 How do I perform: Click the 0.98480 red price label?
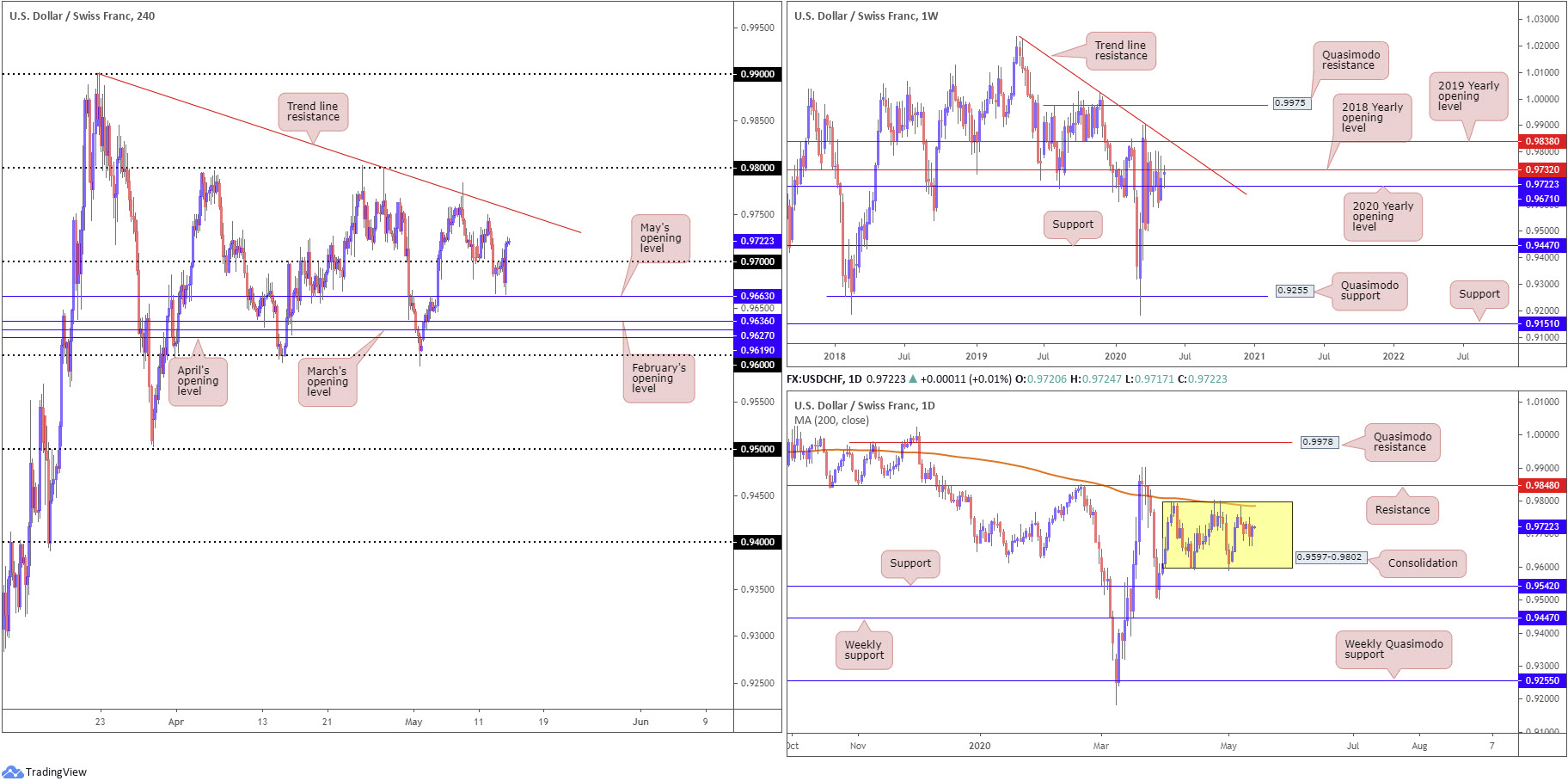coord(1542,485)
